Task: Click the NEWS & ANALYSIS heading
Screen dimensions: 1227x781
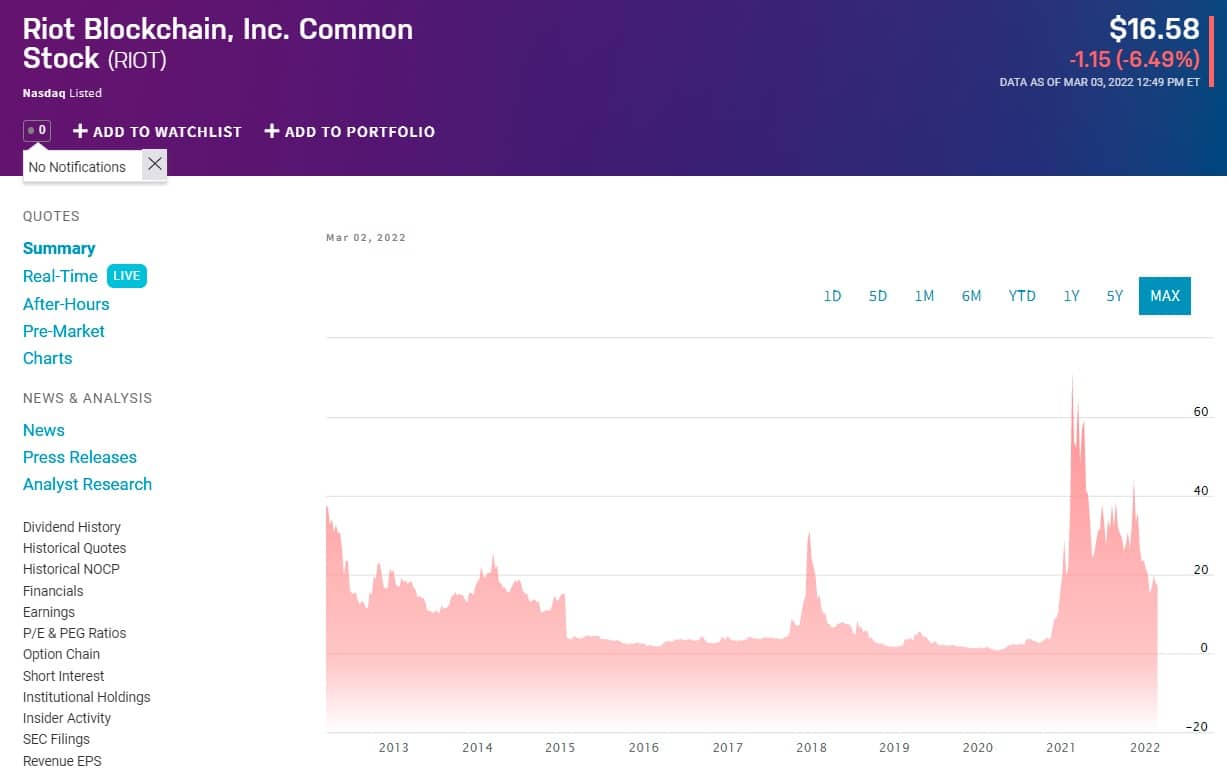Action: [88, 398]
